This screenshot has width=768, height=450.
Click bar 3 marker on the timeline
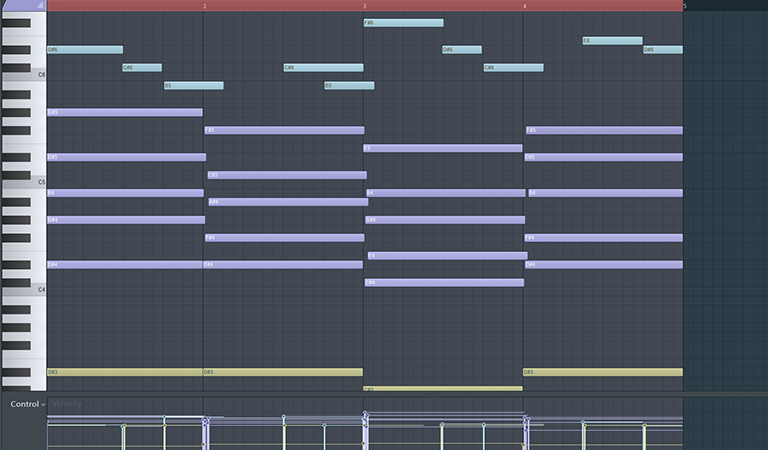(x=364, y=6)
